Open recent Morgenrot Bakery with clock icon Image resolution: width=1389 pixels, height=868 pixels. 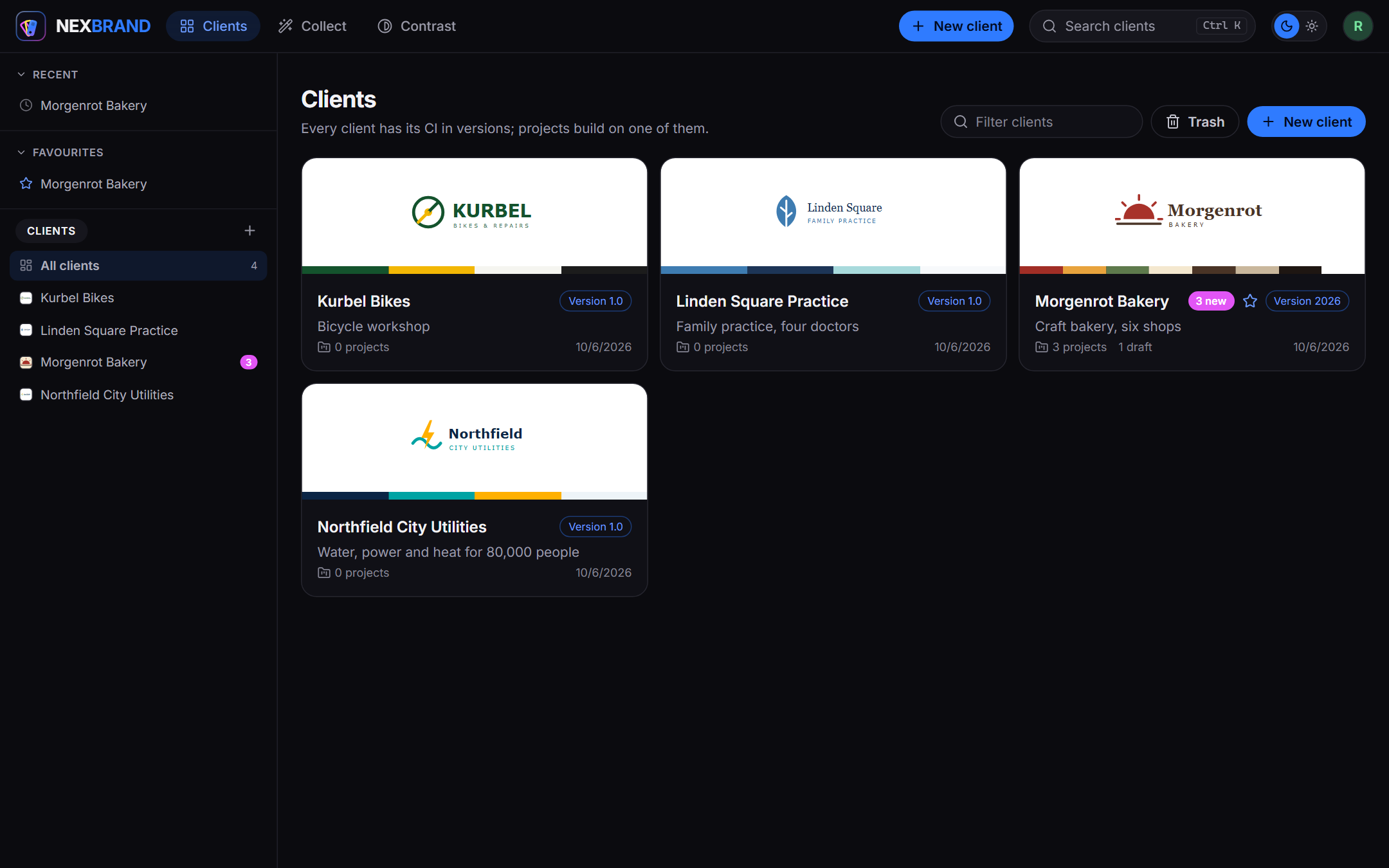[138, 105]
